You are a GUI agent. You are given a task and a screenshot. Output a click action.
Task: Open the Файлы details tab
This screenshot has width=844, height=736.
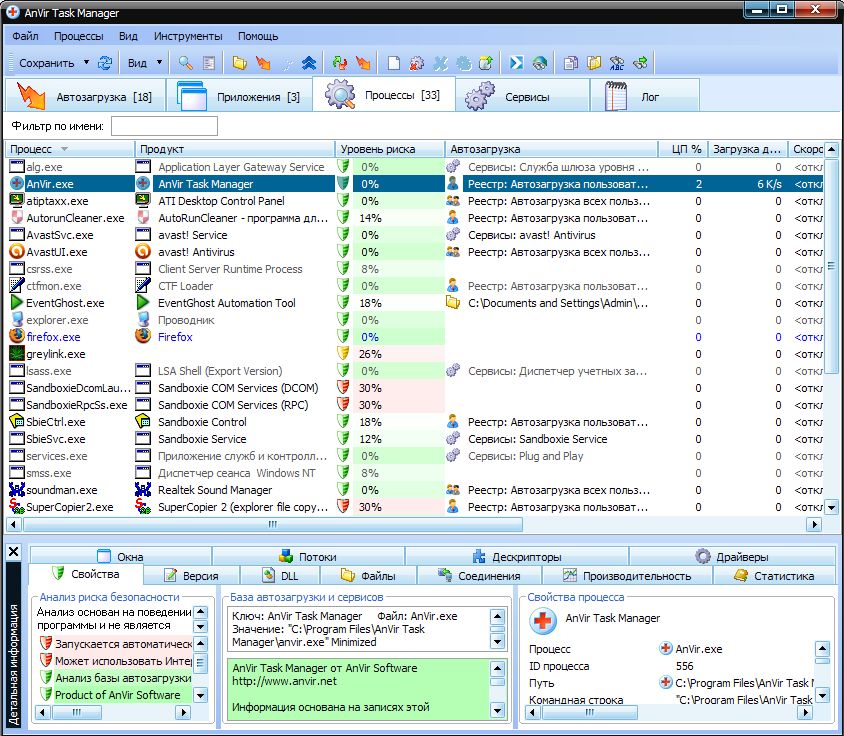[369, 576]
